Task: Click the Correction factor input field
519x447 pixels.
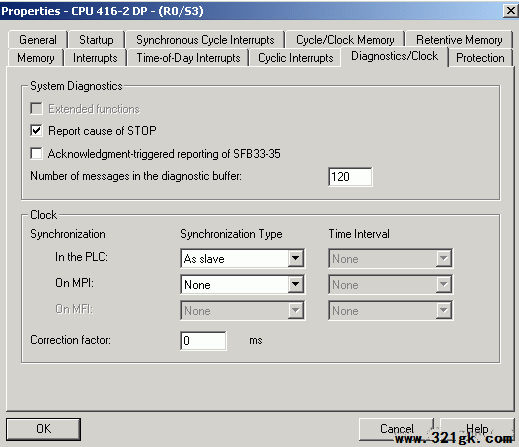Action: 203,341
